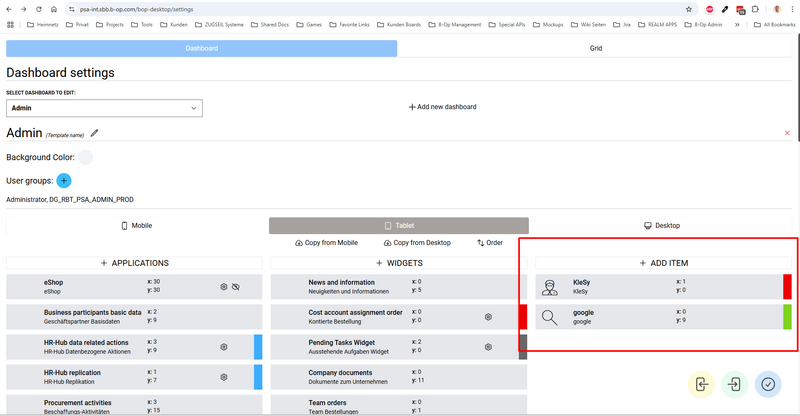Pick the Background Color swatch
Viewport: 800px width, 416px height.
[x=86, y=157]
